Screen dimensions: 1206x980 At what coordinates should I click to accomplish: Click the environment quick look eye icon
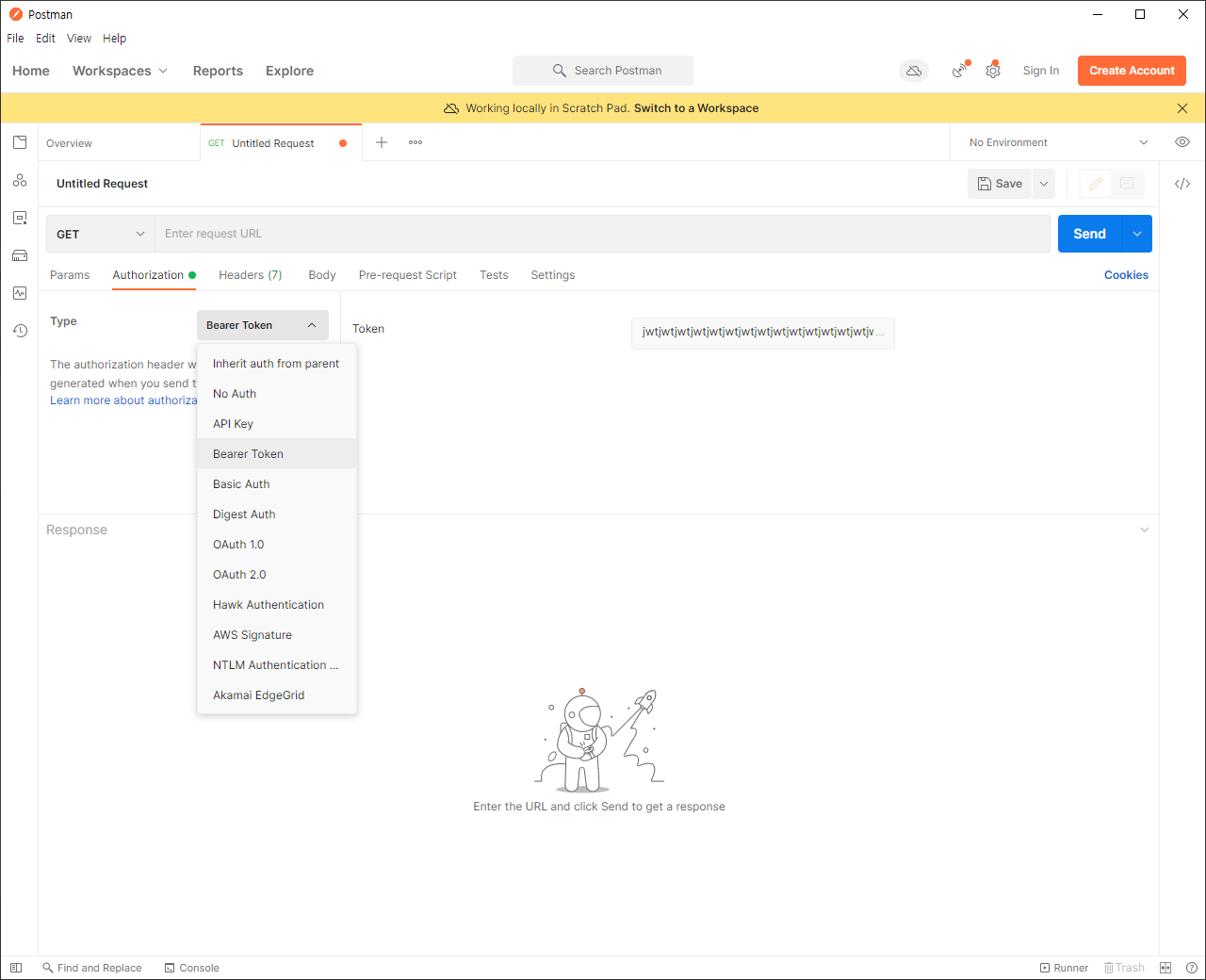coord(1182,142)
